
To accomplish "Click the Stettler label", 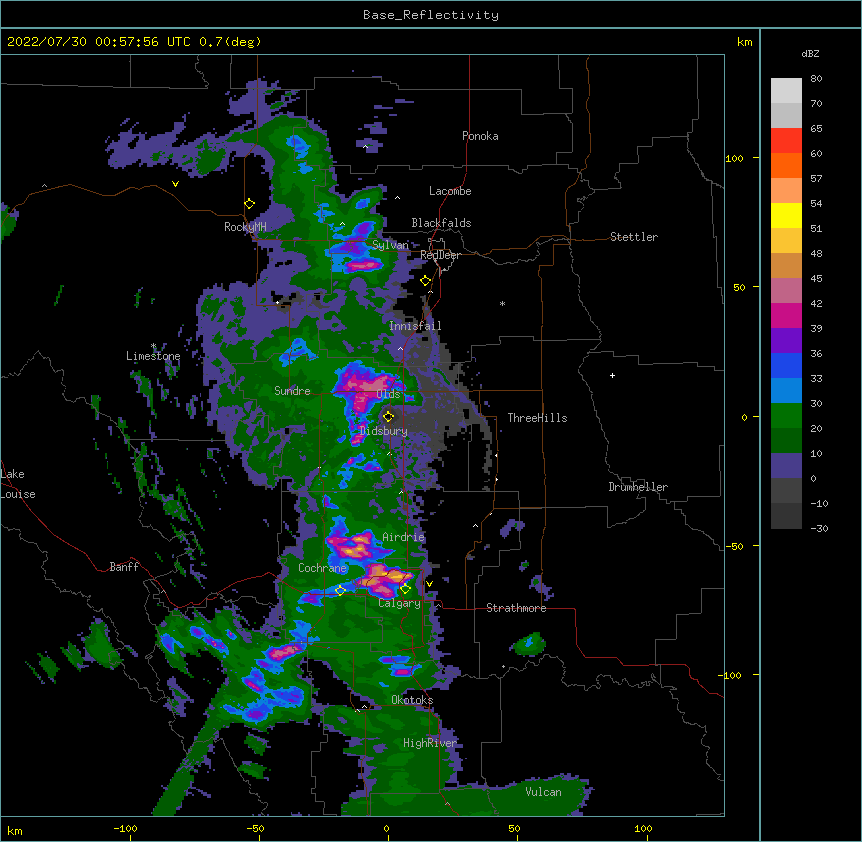I will (x=634, y=237).
